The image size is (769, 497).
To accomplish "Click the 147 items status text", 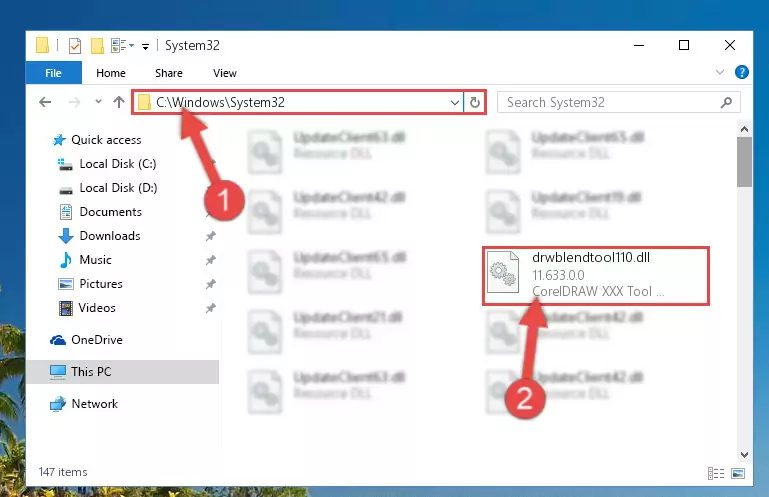I will point(63,472).
